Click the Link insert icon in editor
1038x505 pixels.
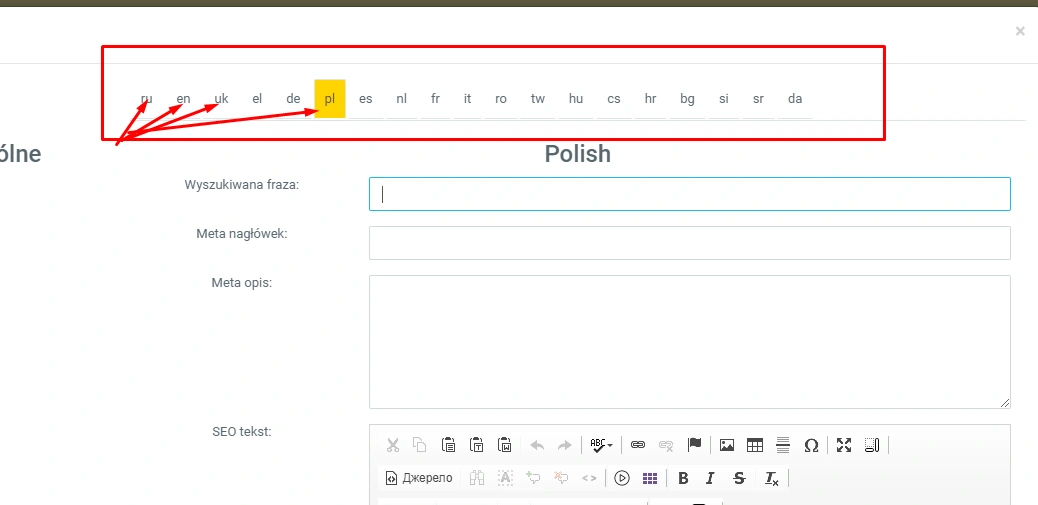[638, 445]
